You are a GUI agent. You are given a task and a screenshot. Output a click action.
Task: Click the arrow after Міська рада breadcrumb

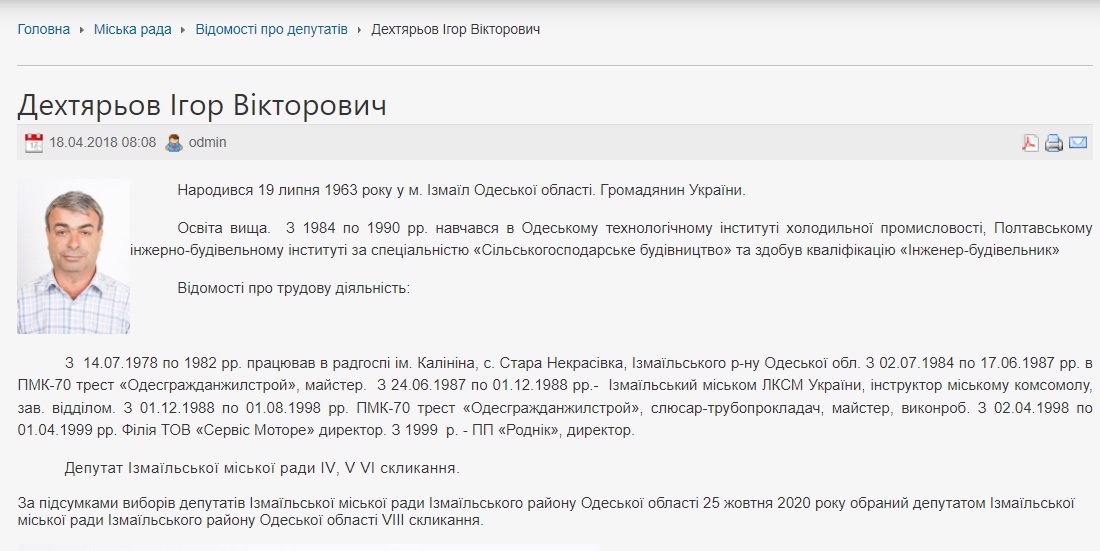(184, 30)
